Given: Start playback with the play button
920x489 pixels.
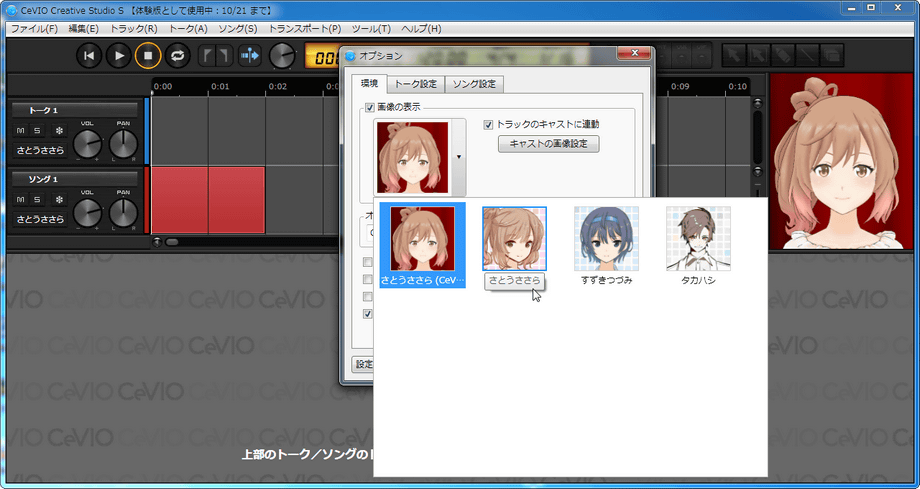Looking at the screenshot, I should [119, 56].
